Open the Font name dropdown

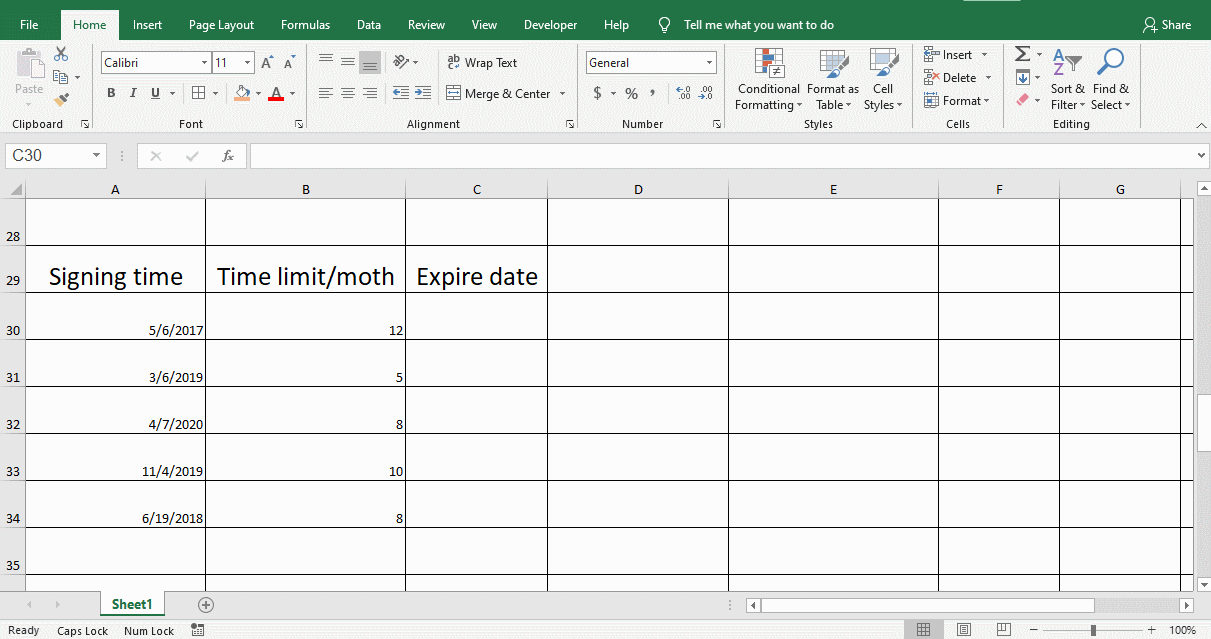click(x=204, y=63)
